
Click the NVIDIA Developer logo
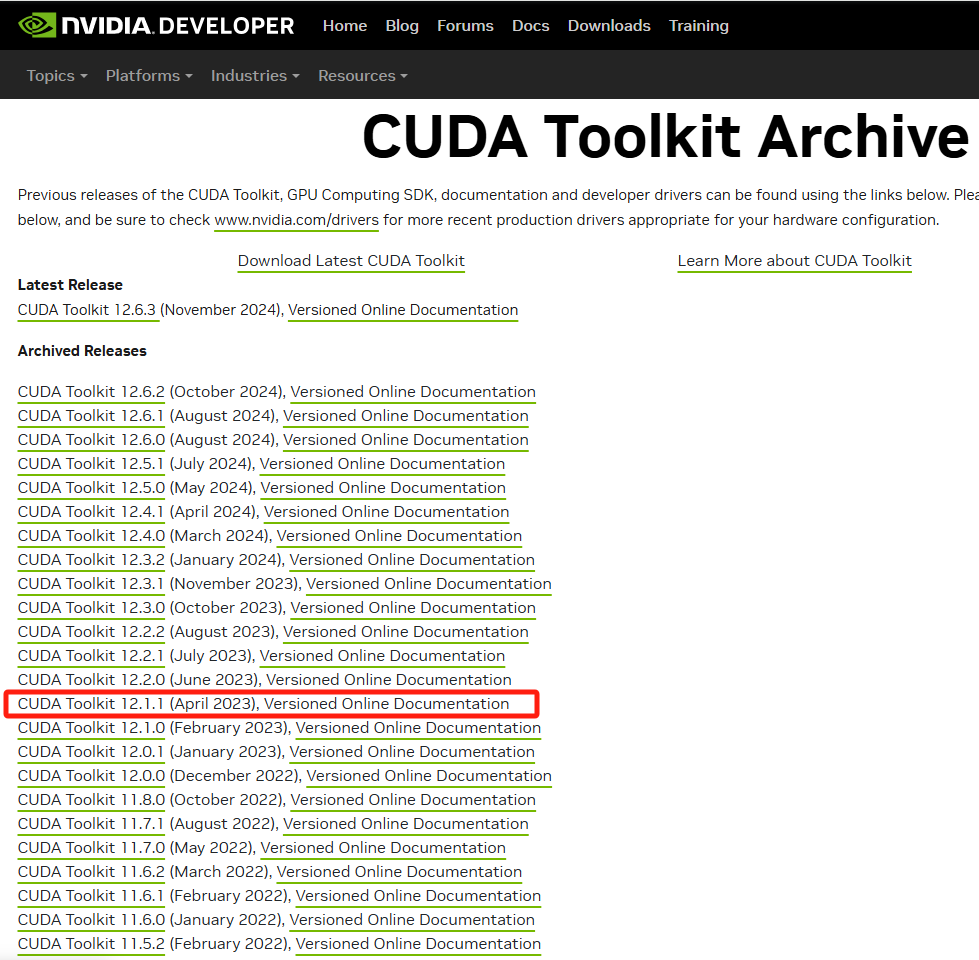click(156, 26)
